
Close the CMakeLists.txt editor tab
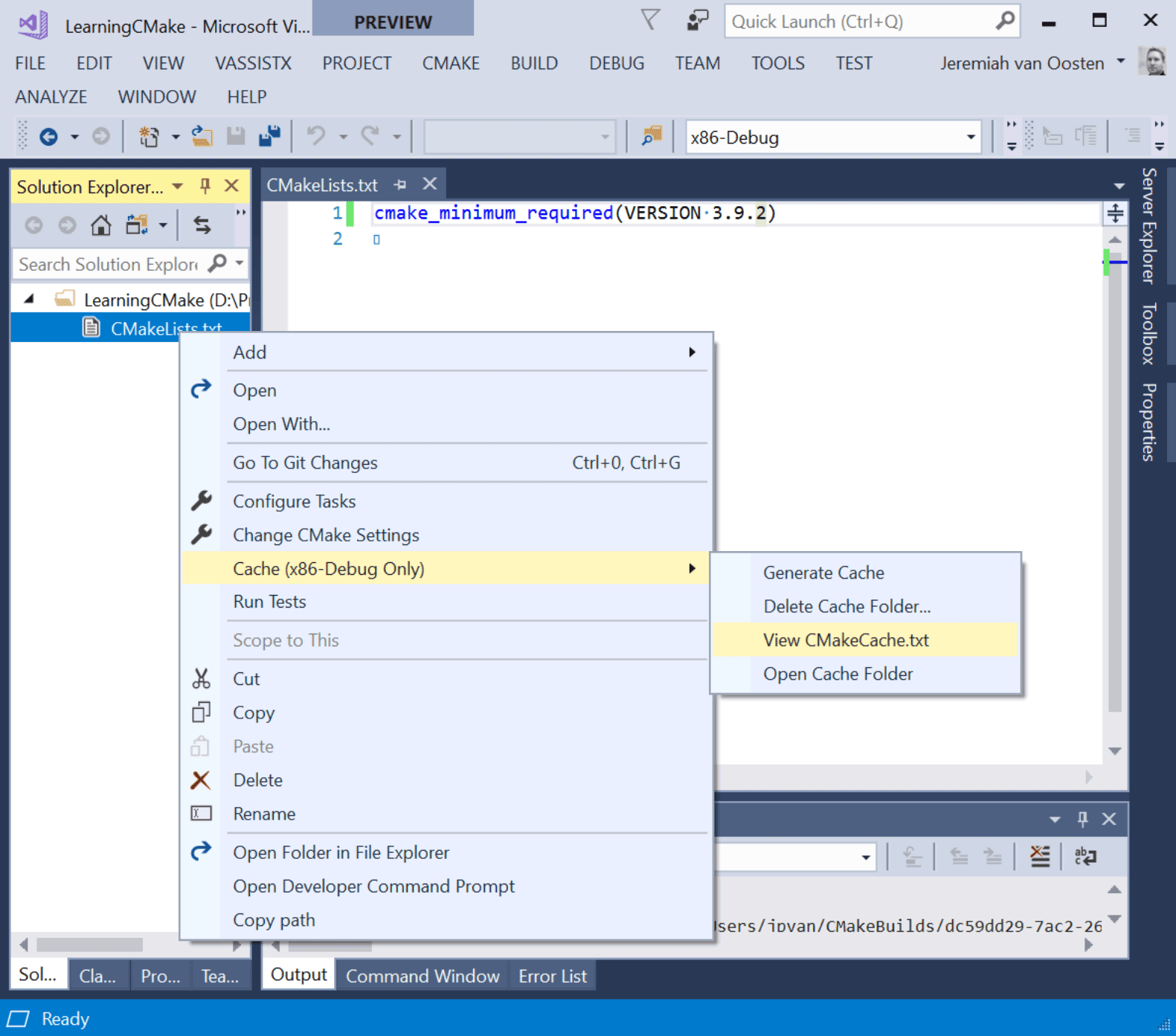pos(429,184)
